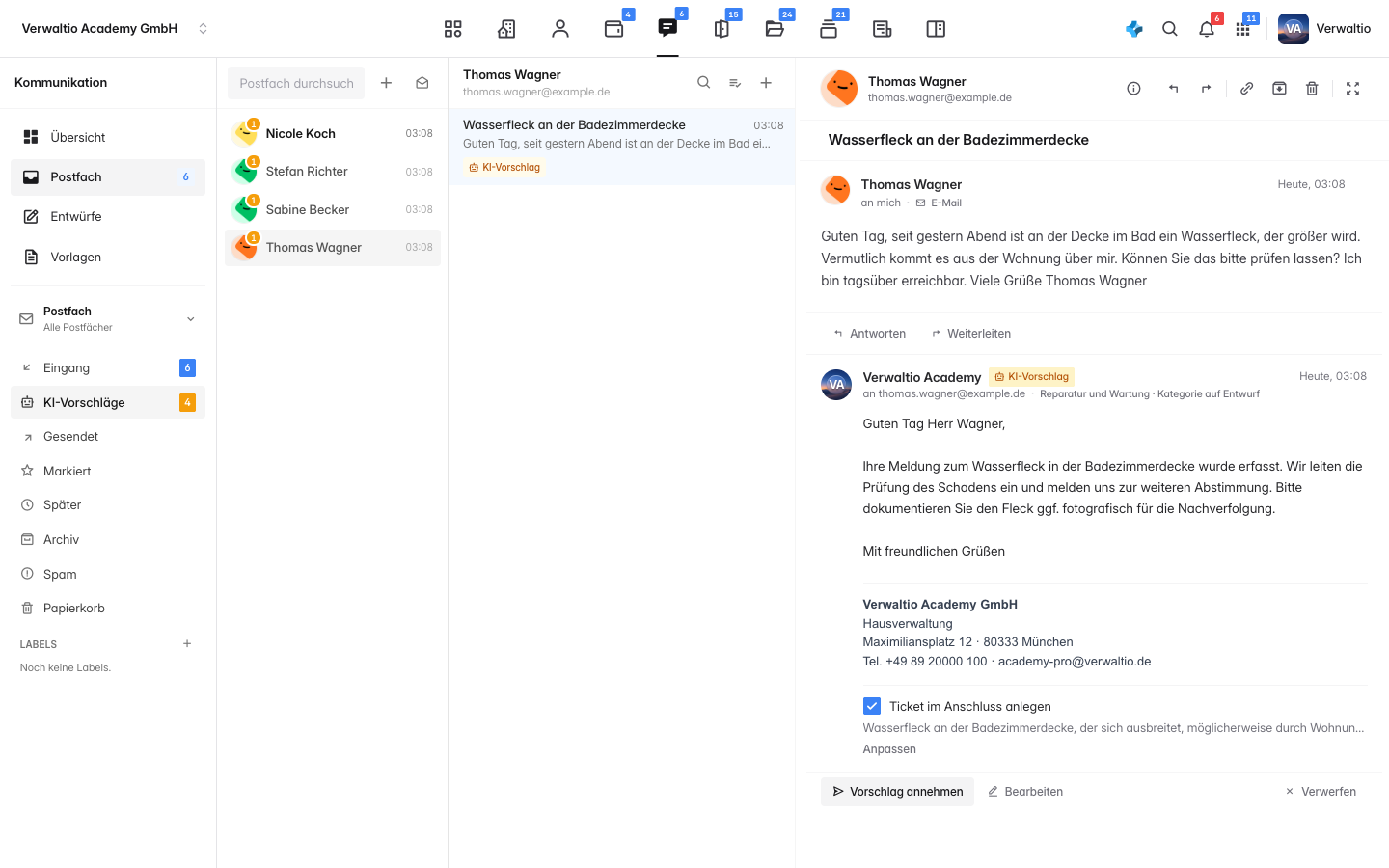The width and height of the screenshot is (1389, 868).
Task: Click the Anpassen link under the ticket
Action: (889, 749)
